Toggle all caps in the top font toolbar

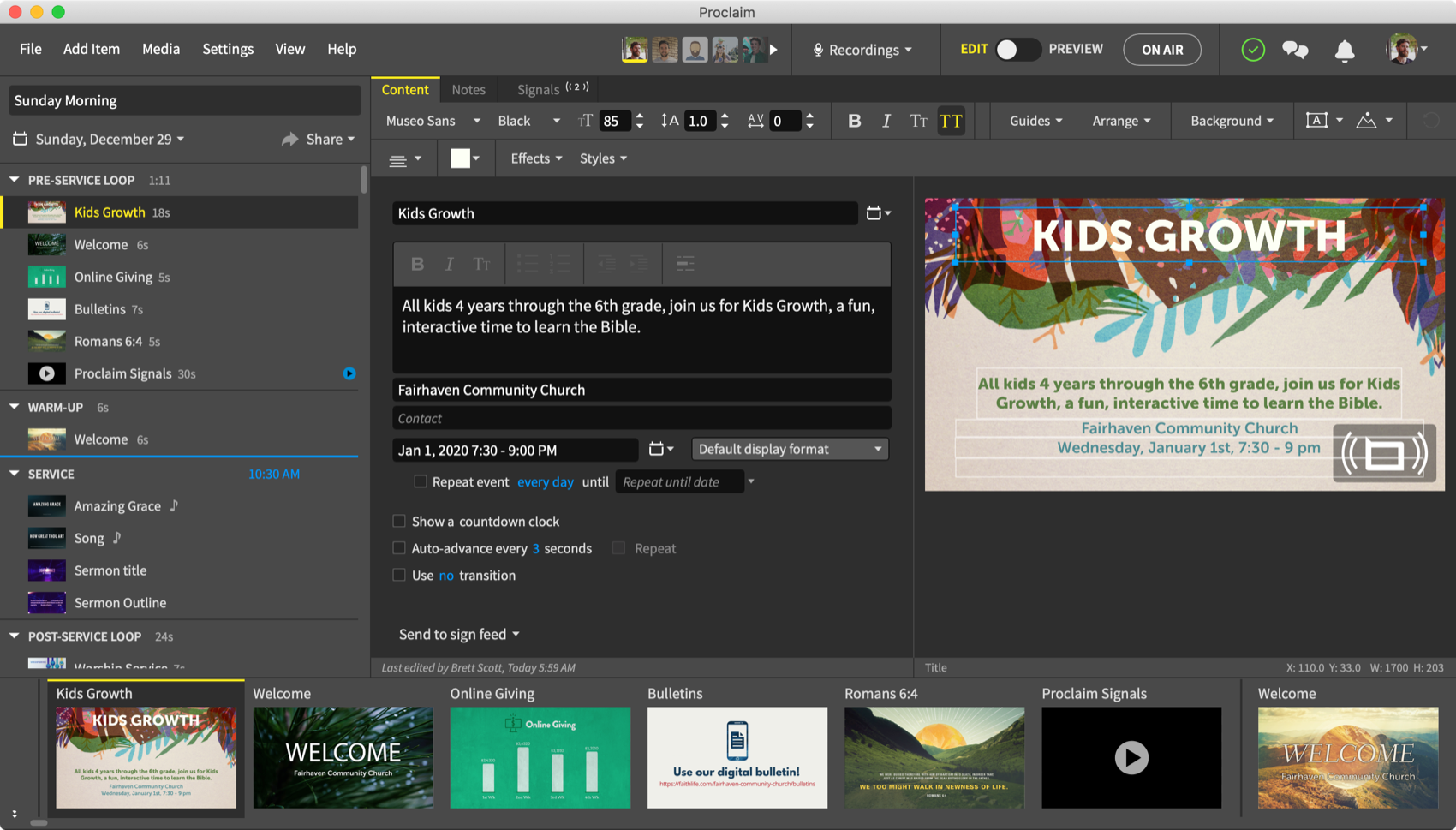pos(951,121)
